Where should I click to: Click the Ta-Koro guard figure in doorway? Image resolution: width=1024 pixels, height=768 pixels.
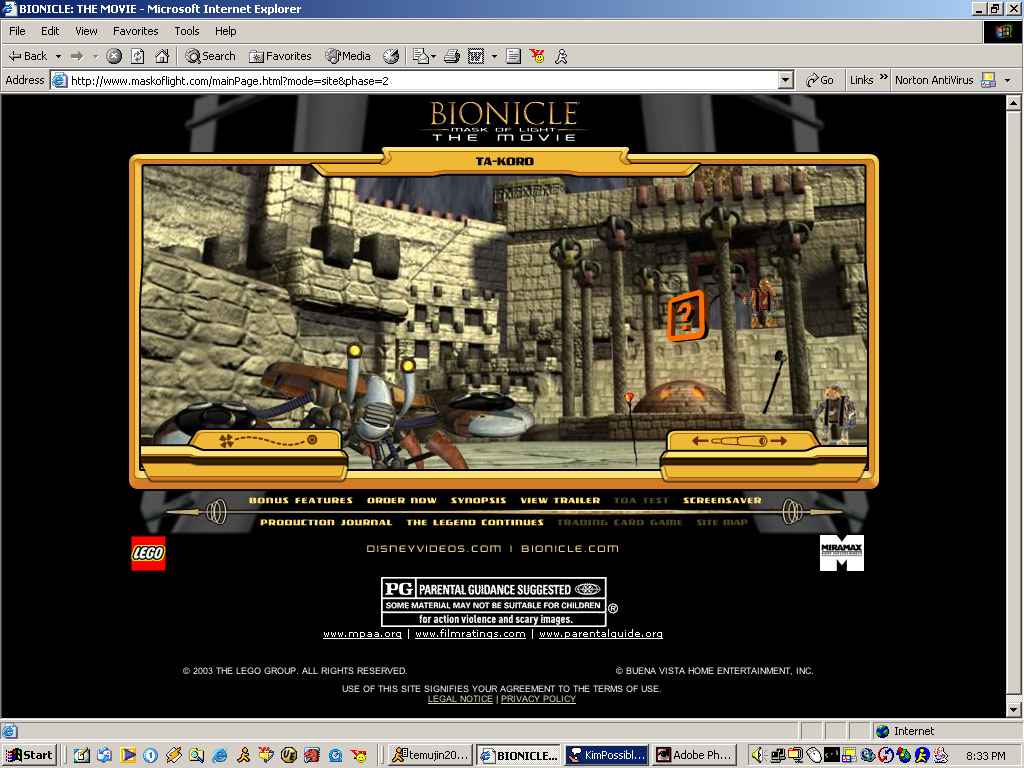[x=761, y=302]
